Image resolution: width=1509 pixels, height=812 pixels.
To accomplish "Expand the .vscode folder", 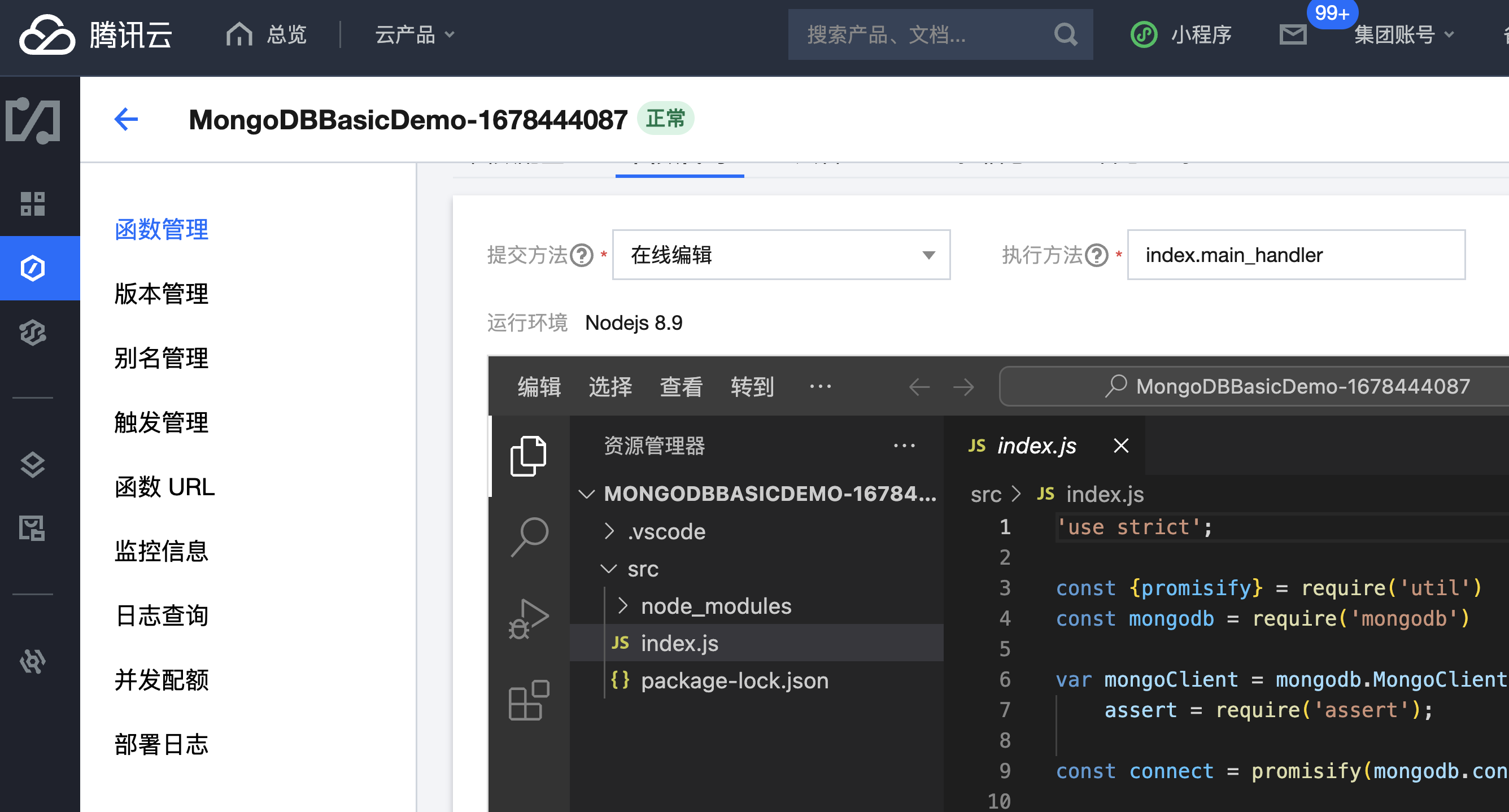I will [x=665, y=531].
